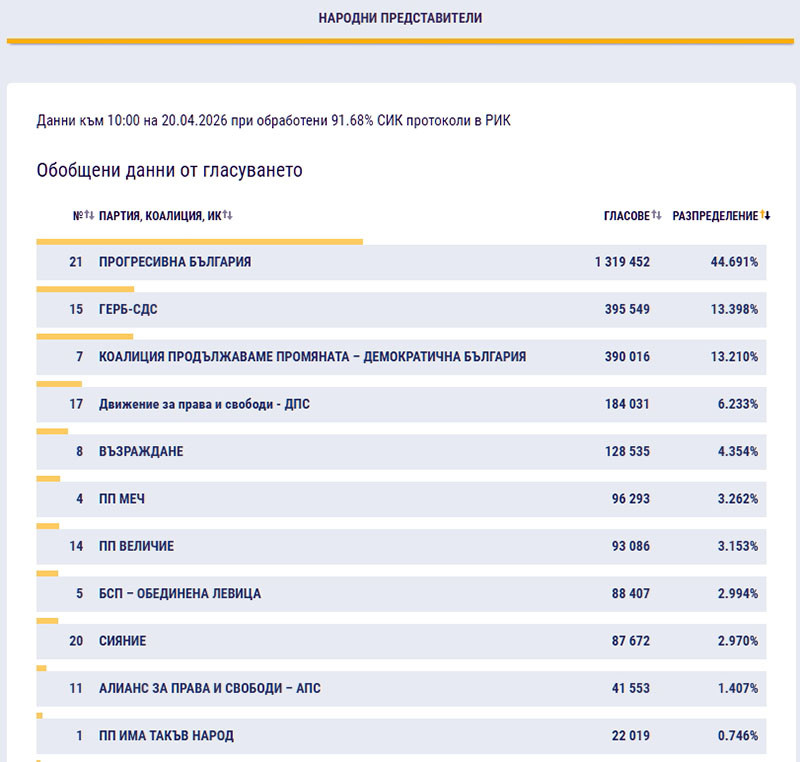Click БСП – ОБЕДИНЕНА ЛЕВИЦА entry
This screenshot has height=762, width=800.
pyautogui.click(x=180, y=594)
